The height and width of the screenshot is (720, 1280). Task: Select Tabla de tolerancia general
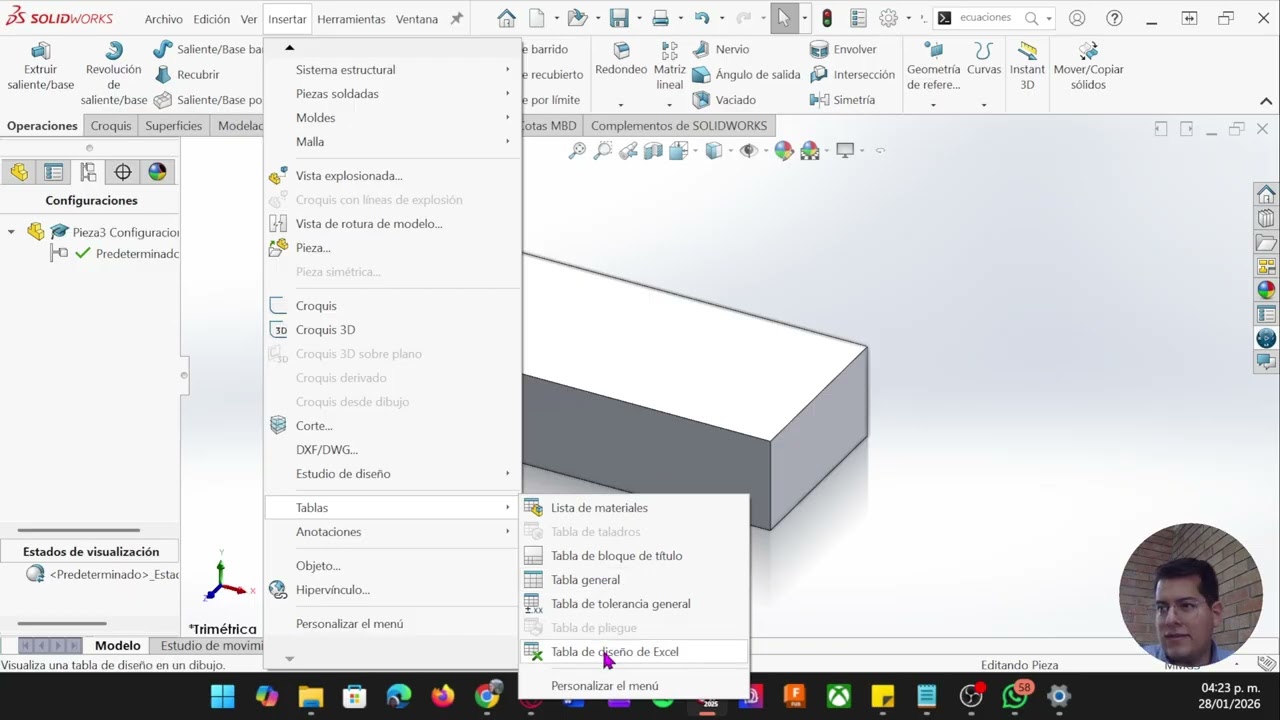(634, 604)
